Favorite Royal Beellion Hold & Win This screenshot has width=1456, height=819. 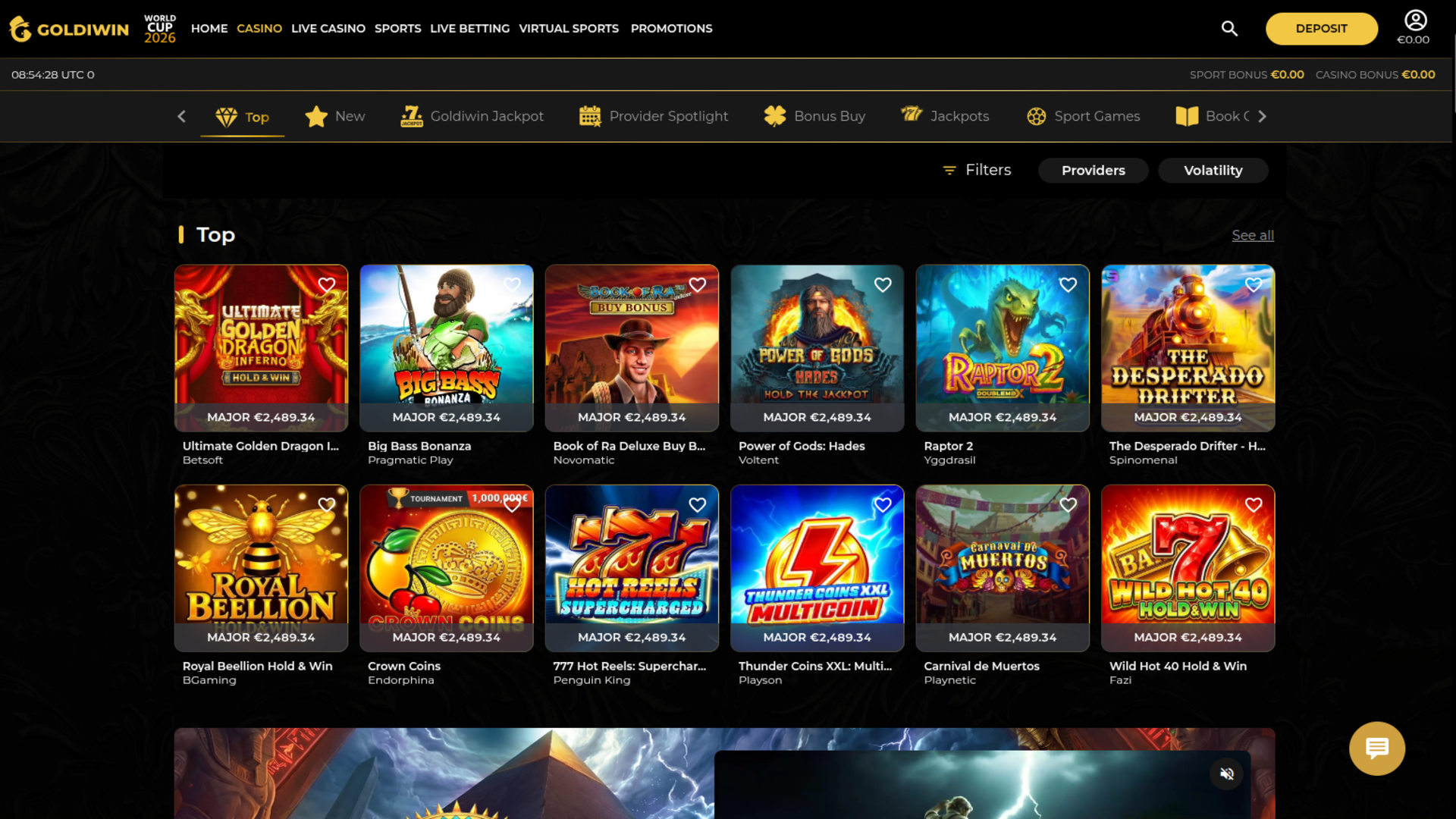326,505
